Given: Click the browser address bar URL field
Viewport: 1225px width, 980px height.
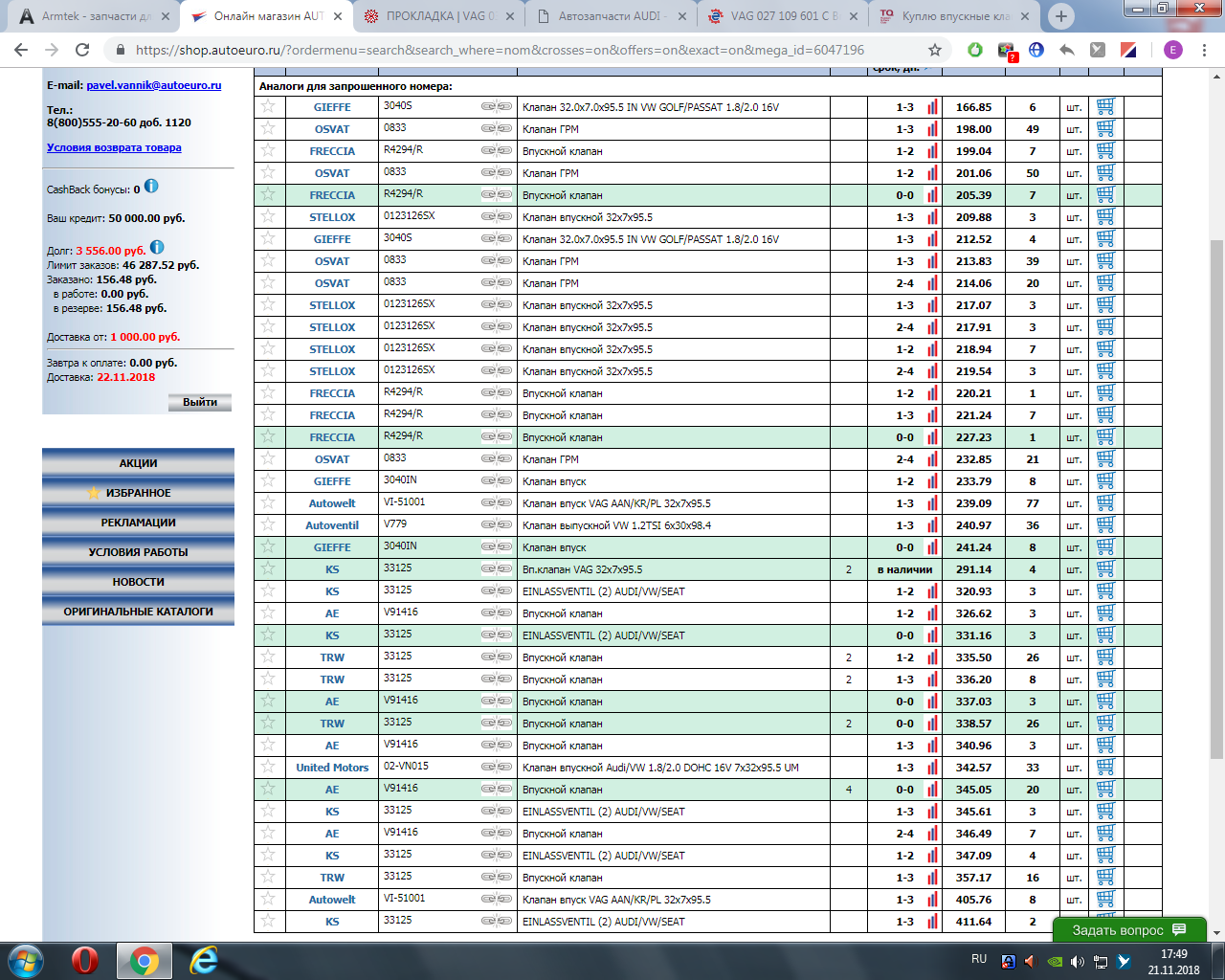Looking at the screenshot, I should coord(498,50).
